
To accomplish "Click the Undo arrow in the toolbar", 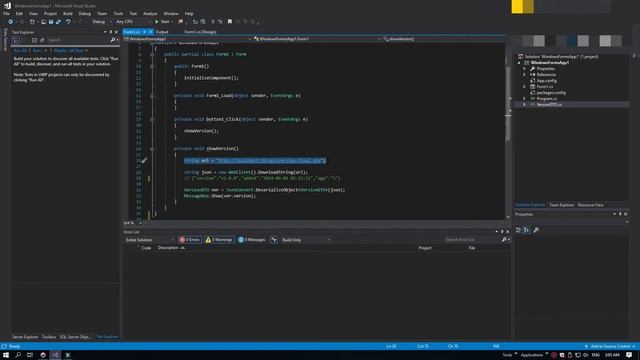I will point(68,22).
